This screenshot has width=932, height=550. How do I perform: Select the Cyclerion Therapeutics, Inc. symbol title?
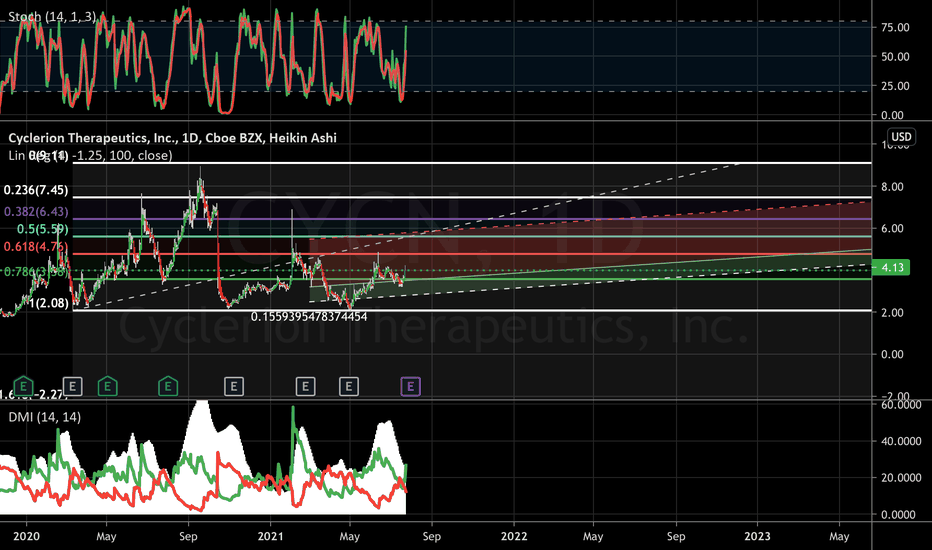point(172,138)
